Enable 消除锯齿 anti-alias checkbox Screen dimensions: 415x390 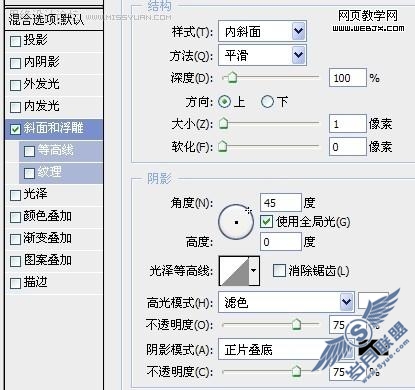click(279, 271)
